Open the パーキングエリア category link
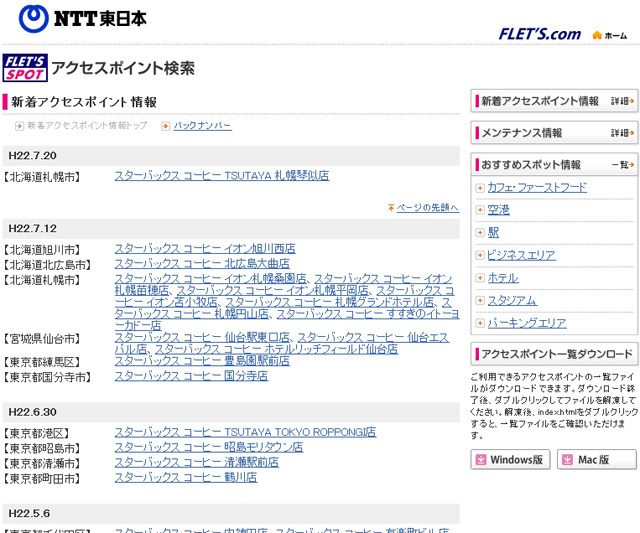Image resolution: width=640 pixels, height=533 pixels. click(x=527, y=323)
